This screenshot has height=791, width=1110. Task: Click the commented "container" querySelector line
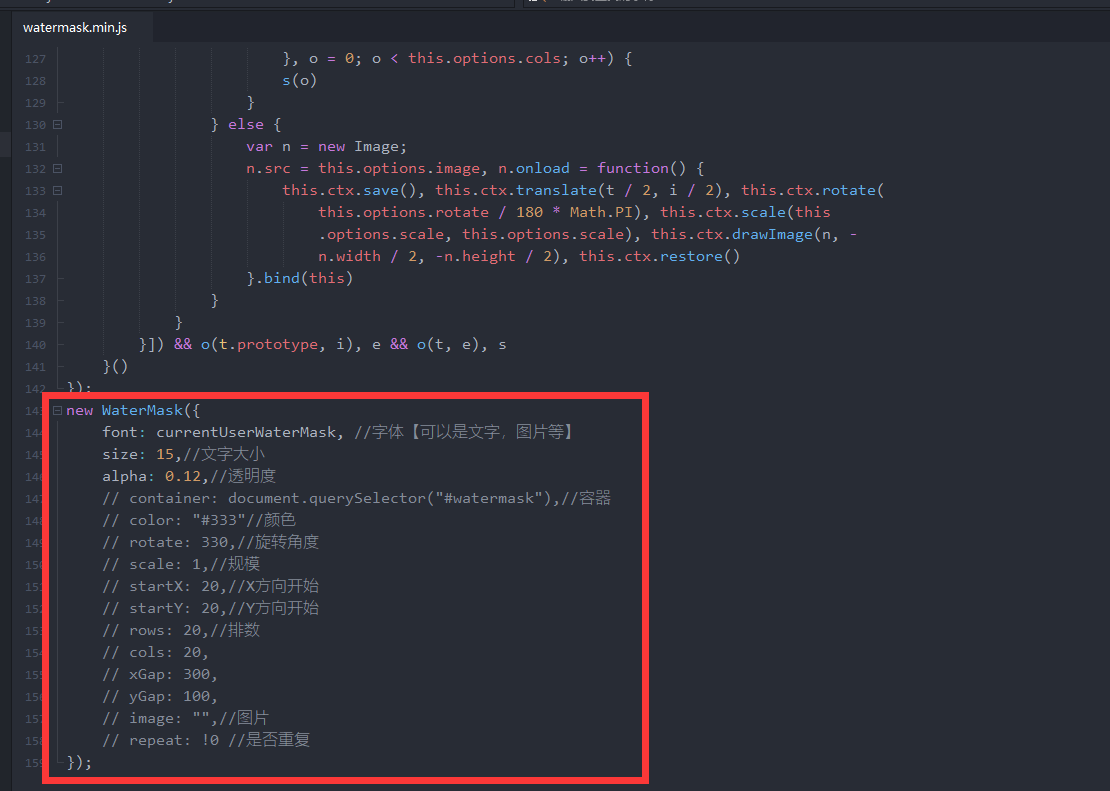(357, 498)
